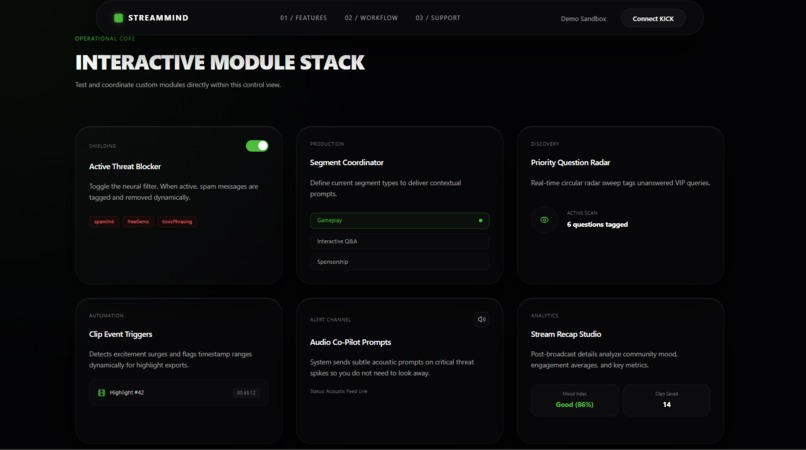Open the Demo Sandbox link
The image size is (806, 450).
583,19
